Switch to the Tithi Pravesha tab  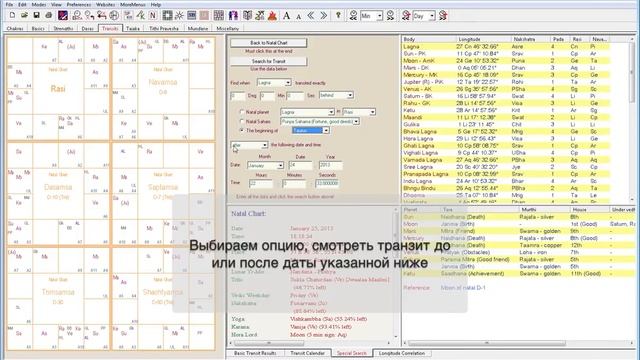click(164, 28)
